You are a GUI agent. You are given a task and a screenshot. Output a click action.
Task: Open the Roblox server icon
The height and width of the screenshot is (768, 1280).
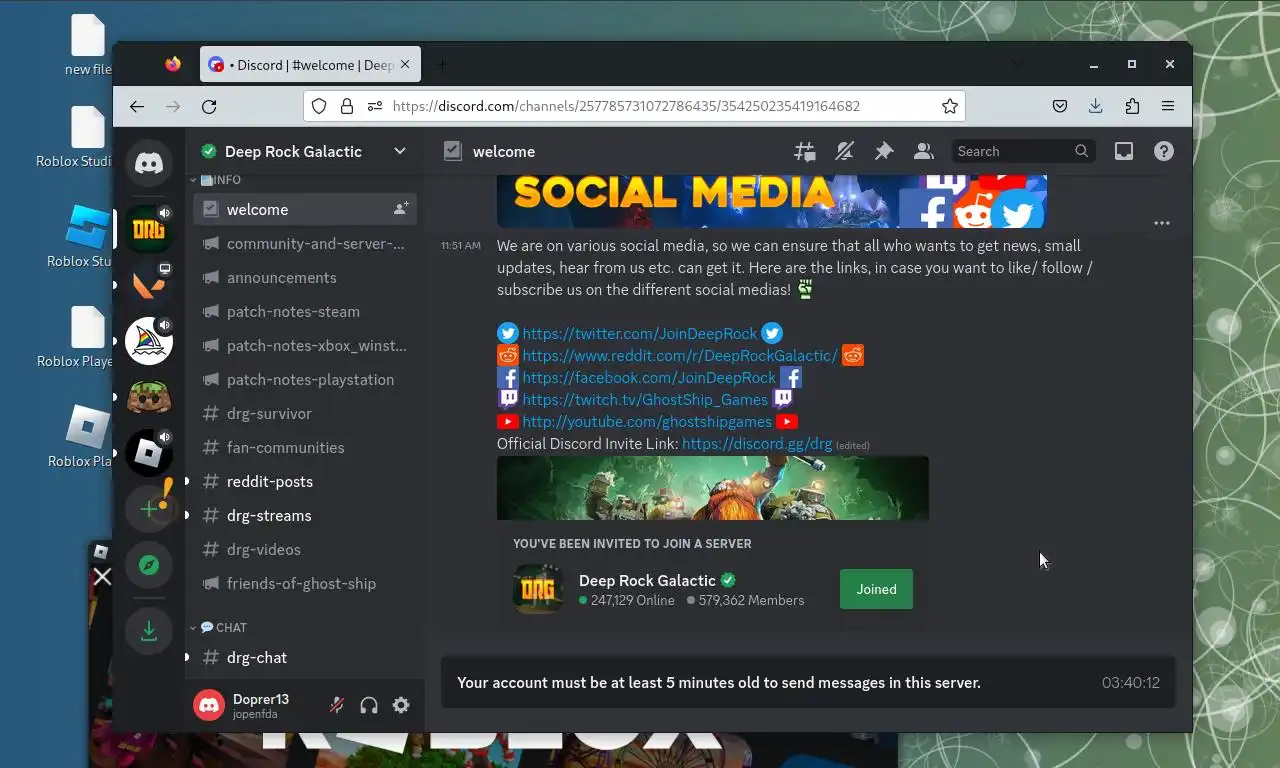(149, 454)
